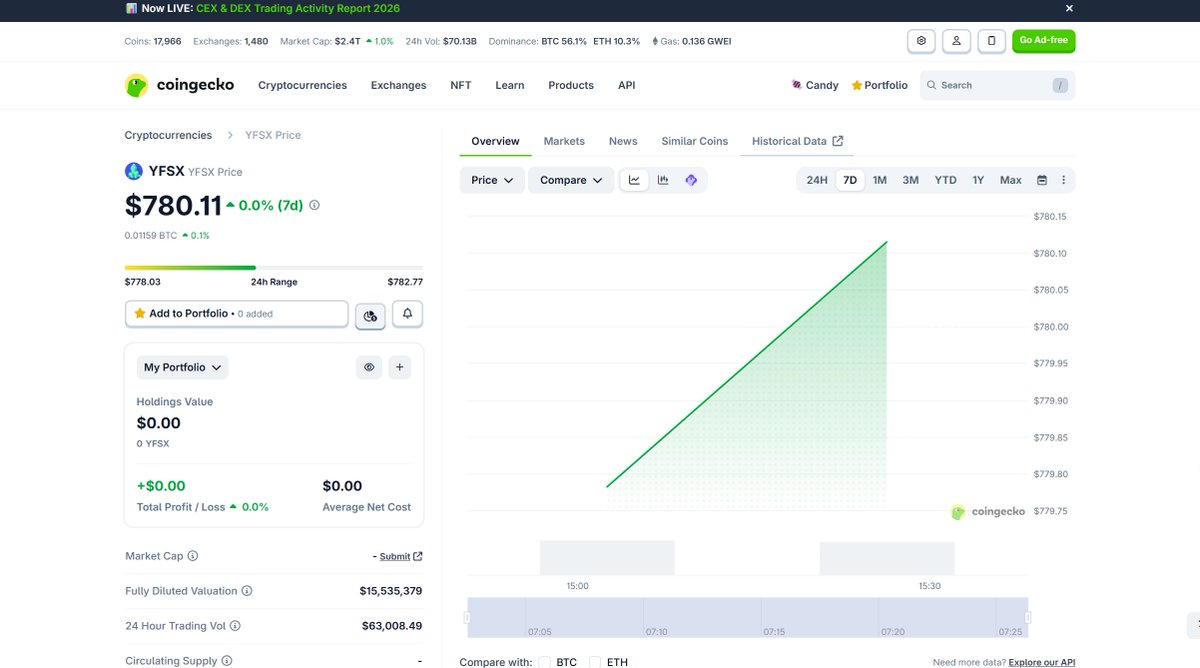Click 24 Hour Trading Vol info icon
The height and width of the screenshot is (668, 1200).
pyautogui.click(x=235, y=626)
